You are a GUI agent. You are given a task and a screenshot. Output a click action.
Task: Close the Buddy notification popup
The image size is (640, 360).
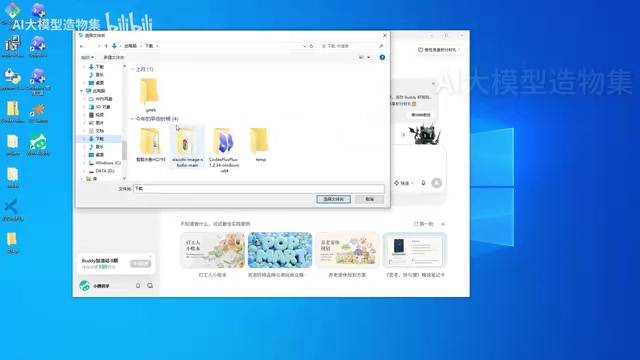click(x=433, y=84)
